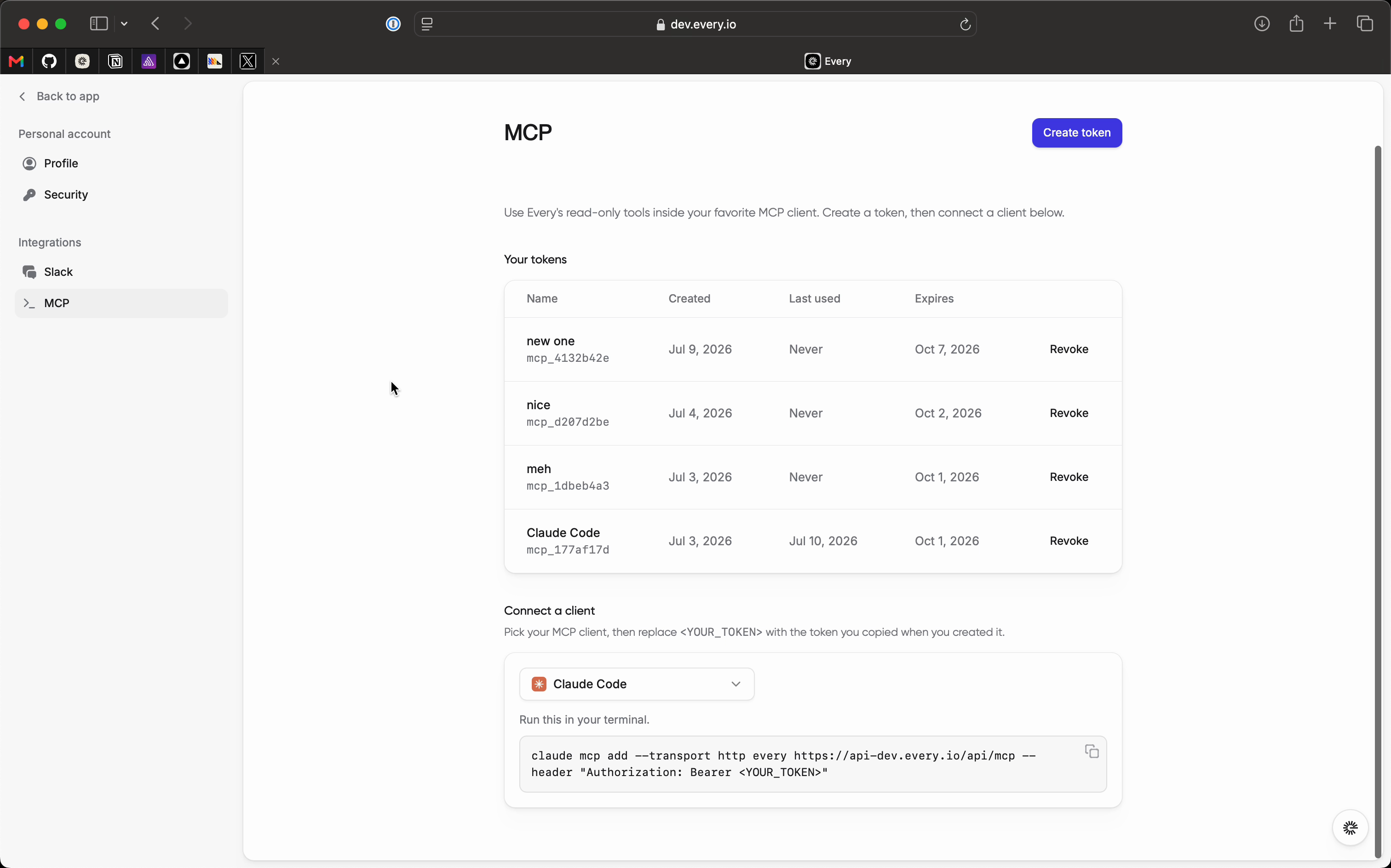Click the Expires column header
Screen dimensions: 1391x868
click(934, 298)
